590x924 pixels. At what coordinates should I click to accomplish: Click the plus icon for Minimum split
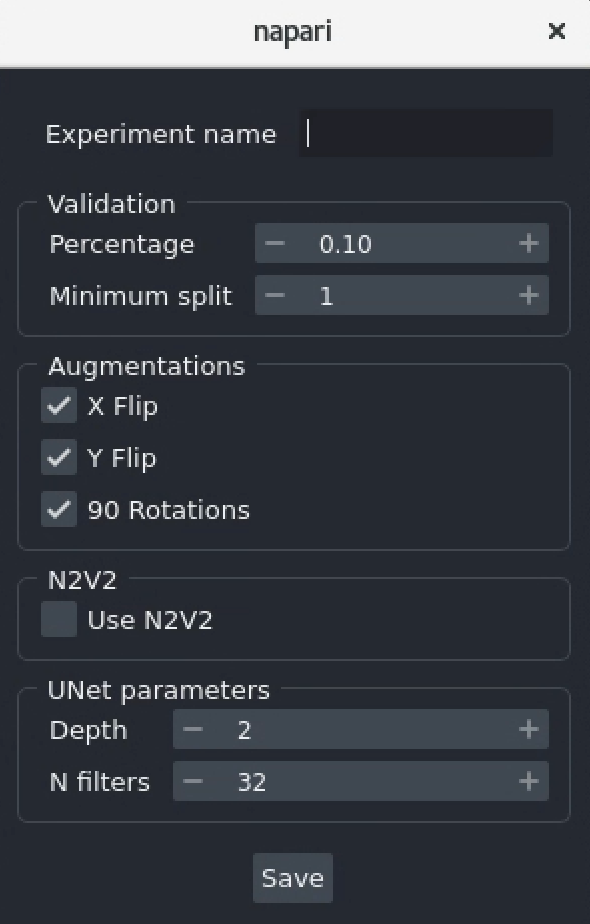pyautogui.click(x=530, y=295)
